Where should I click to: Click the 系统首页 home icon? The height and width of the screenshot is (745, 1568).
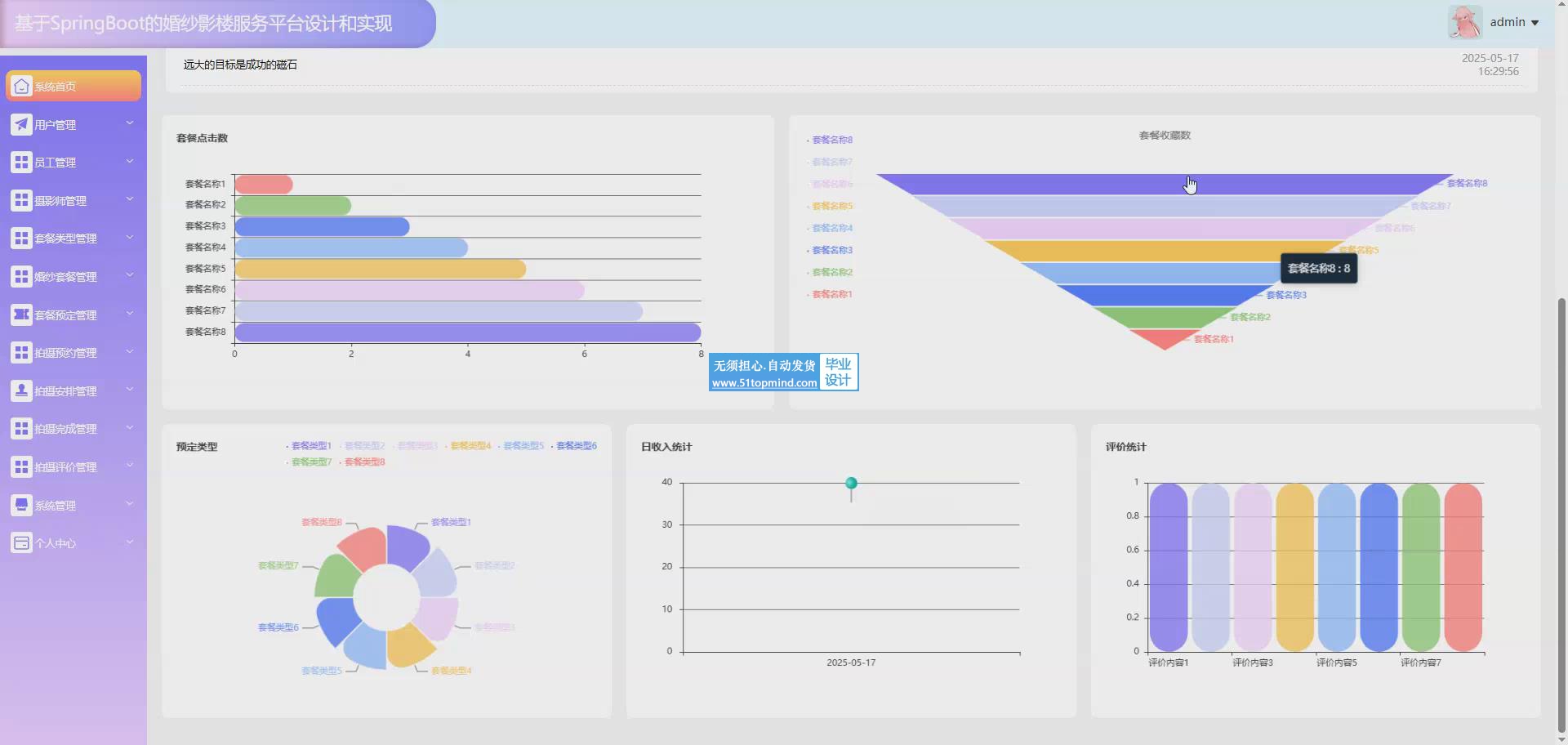coord(21,86)
